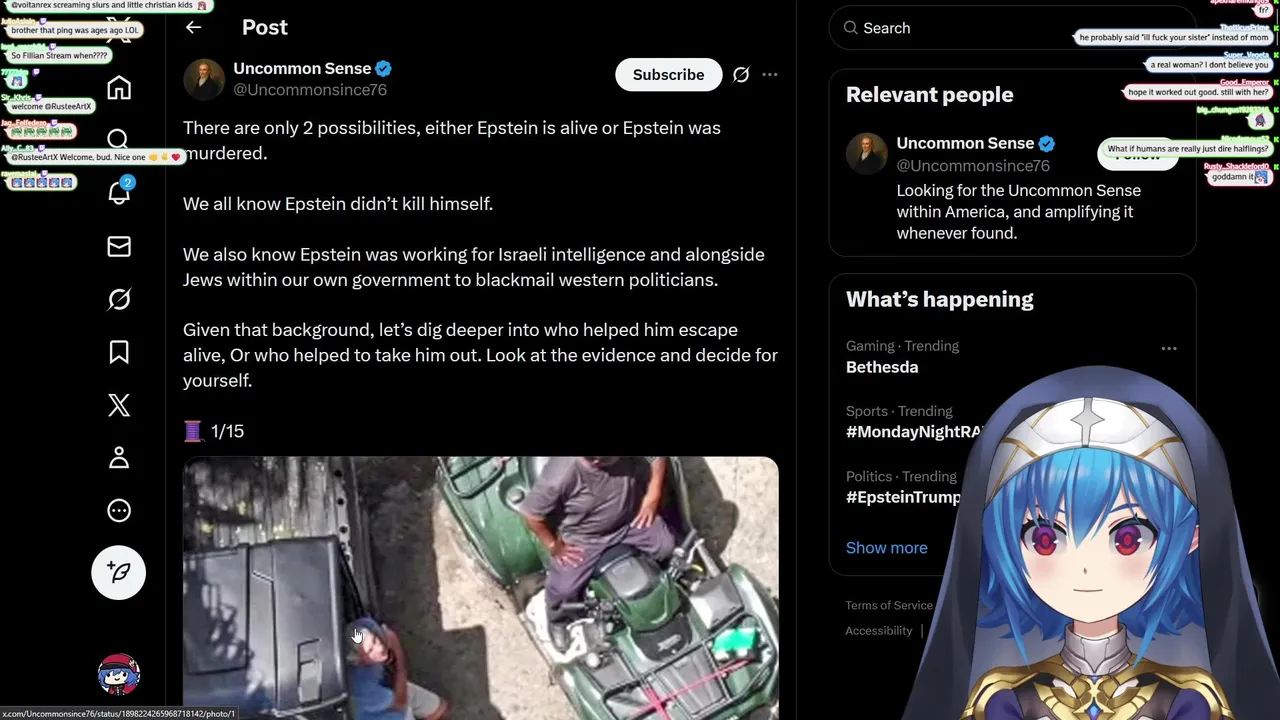Open the post's three-dot more menu
The image size is (1280, 720).
(x=770, y=75)
